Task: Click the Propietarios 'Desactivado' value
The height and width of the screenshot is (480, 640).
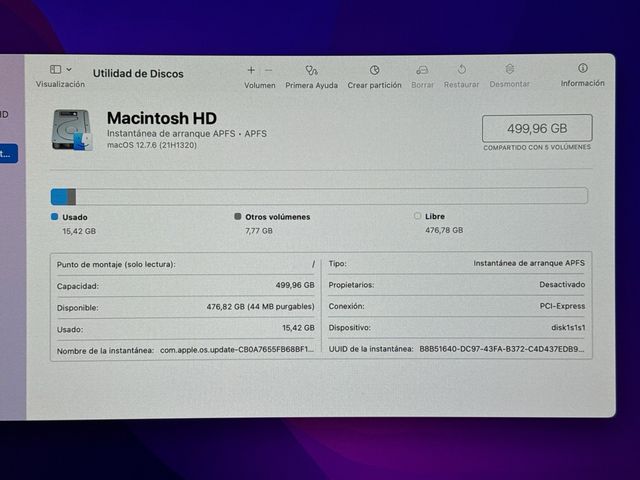Action: [562, 284]
